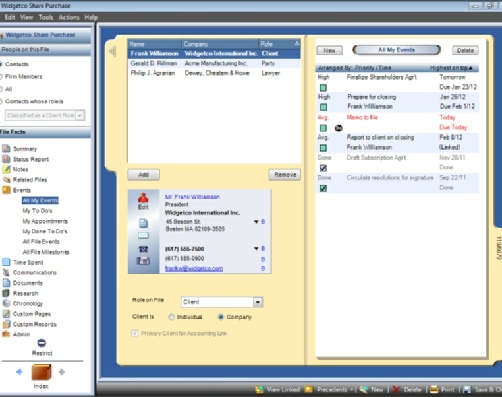Click the Restrict icon
The image size is (502, 397).
42,343
